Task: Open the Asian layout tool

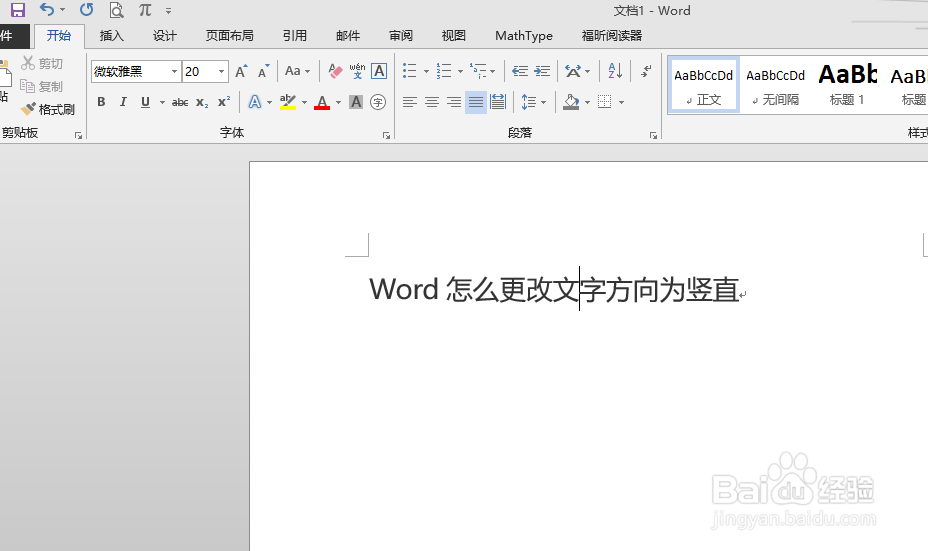Action: coord(577,71)
